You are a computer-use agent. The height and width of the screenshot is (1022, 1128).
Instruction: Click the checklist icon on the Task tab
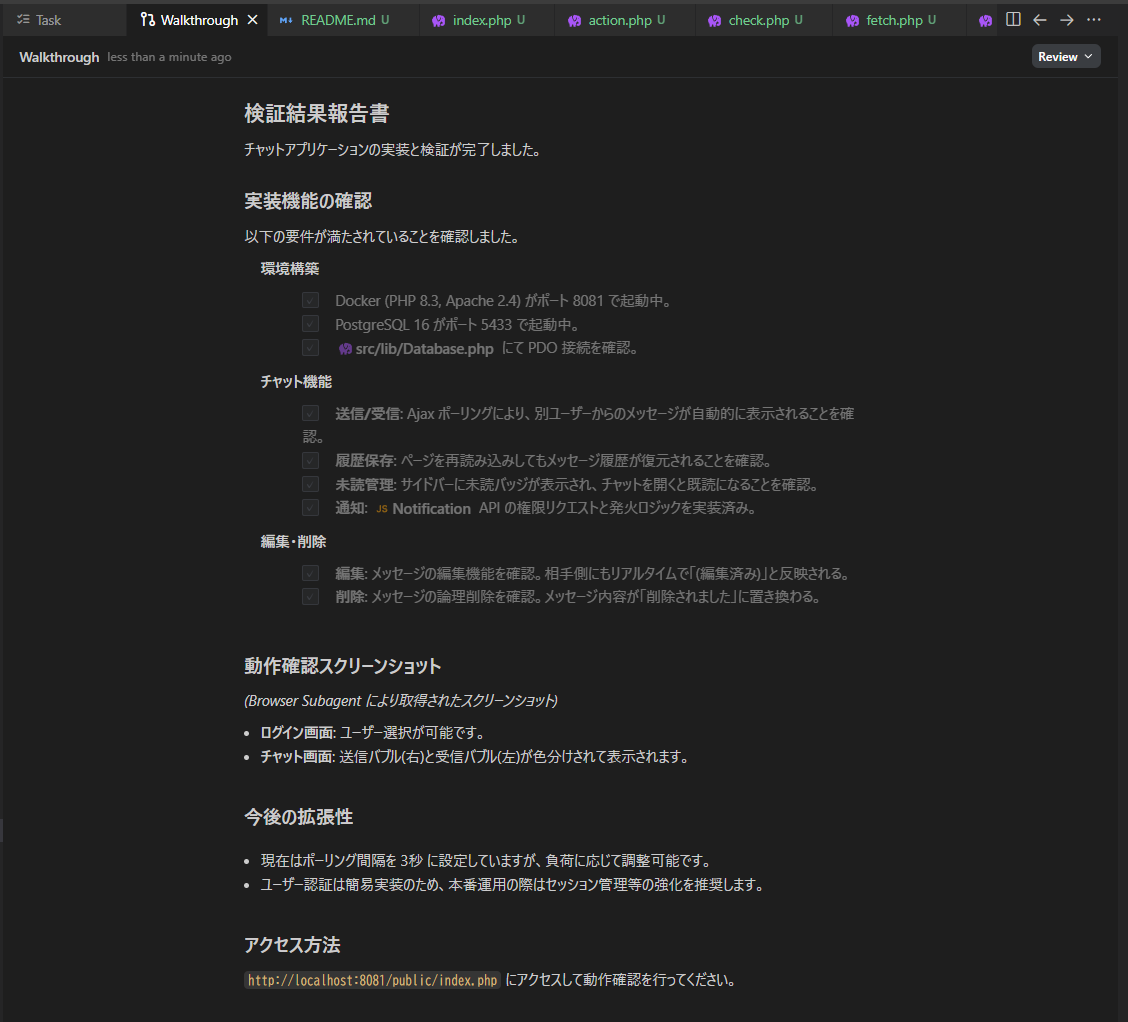22,18
